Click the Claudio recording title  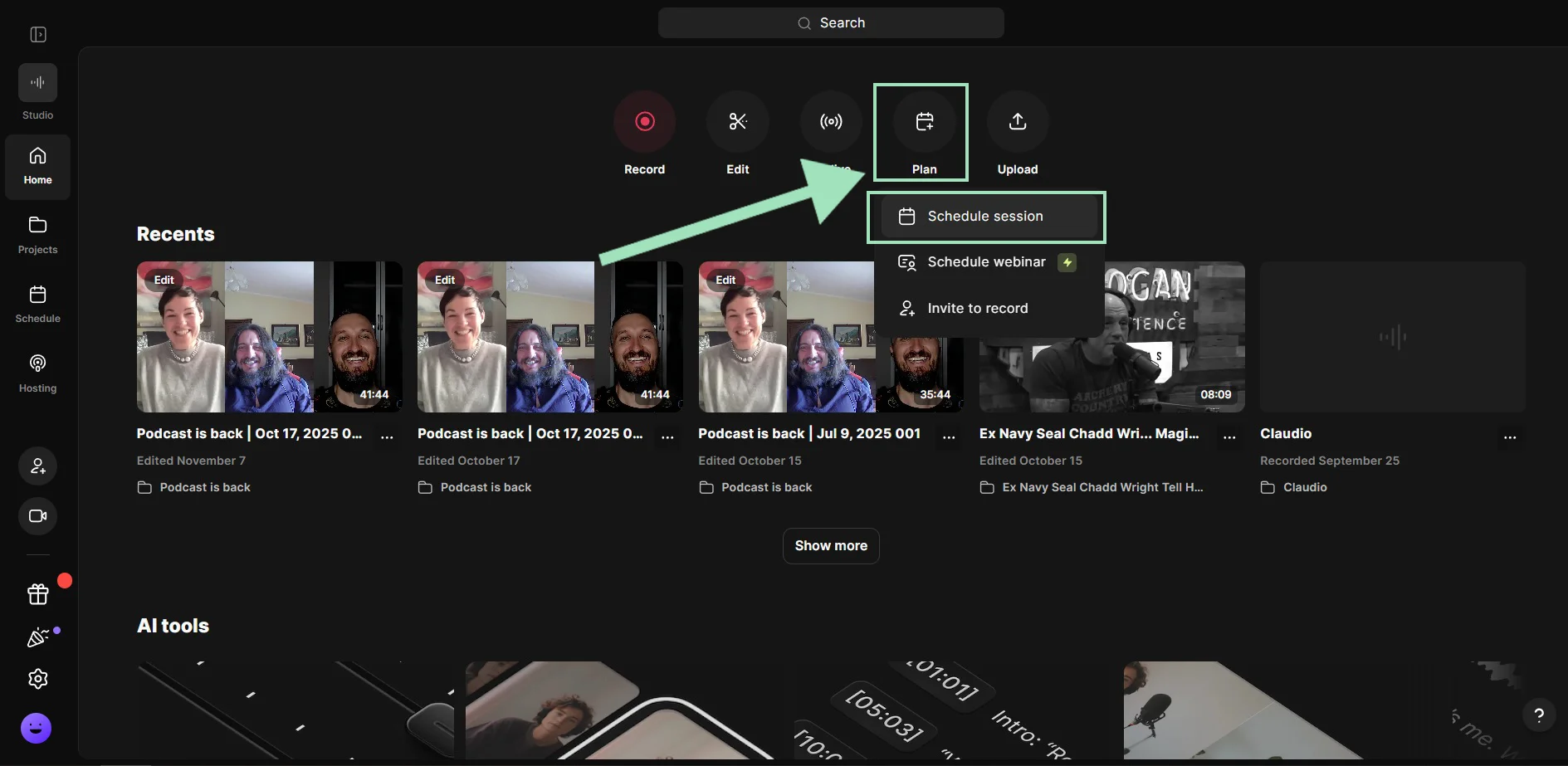tap(1286, 433)
